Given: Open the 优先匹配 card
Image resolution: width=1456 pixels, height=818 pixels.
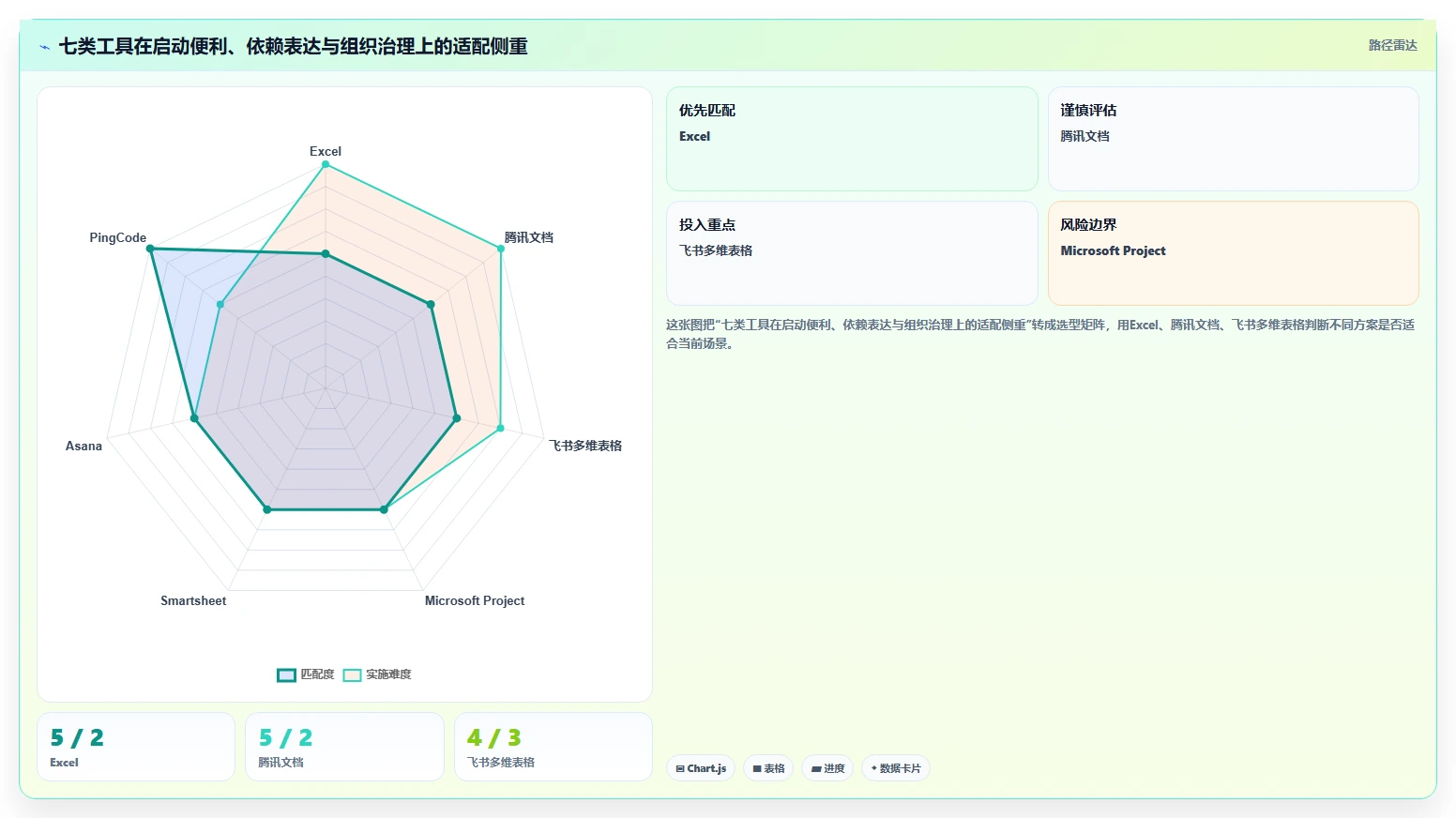Looking at the screenshot, I should 852,139.
